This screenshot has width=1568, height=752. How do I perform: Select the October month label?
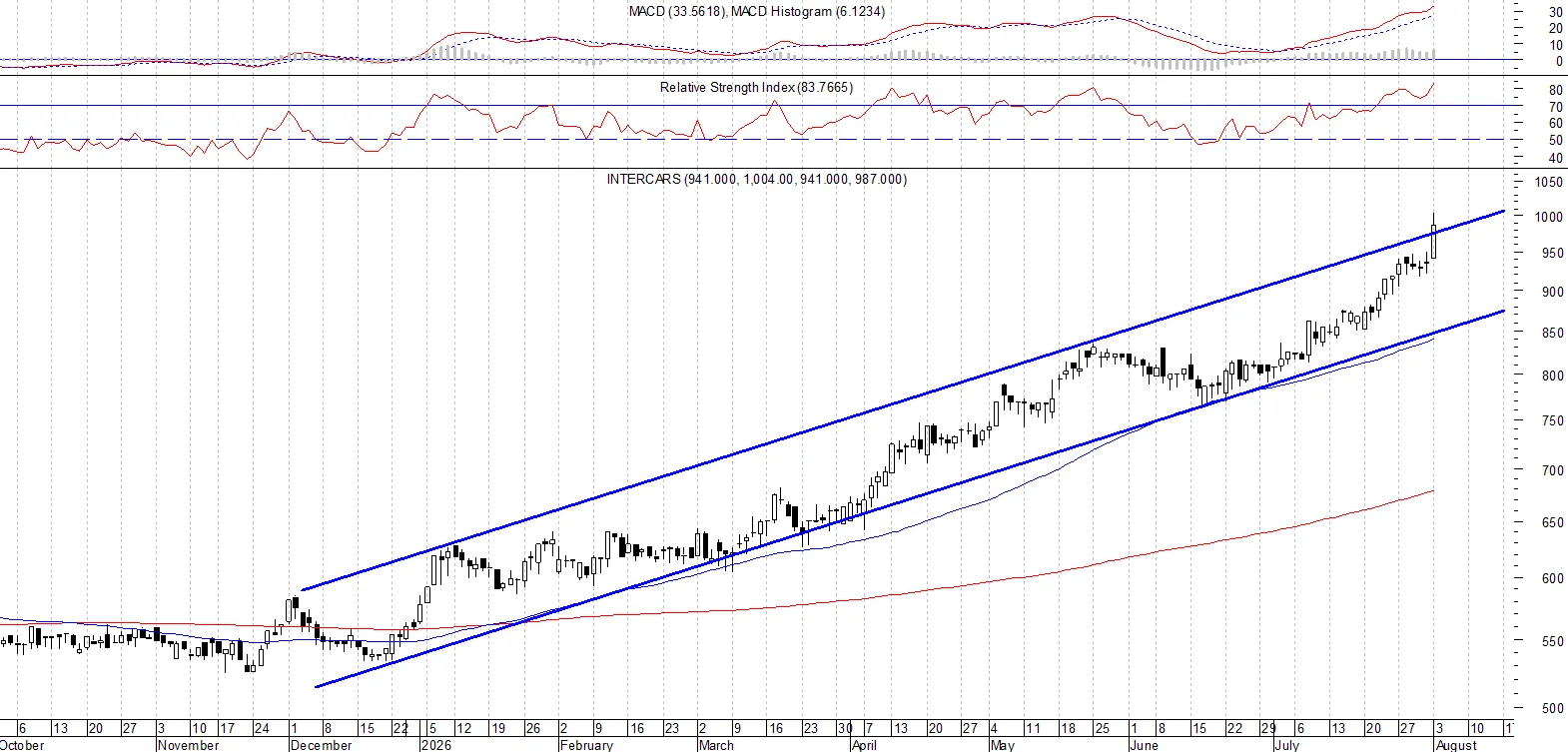click(x=22, y=745)
